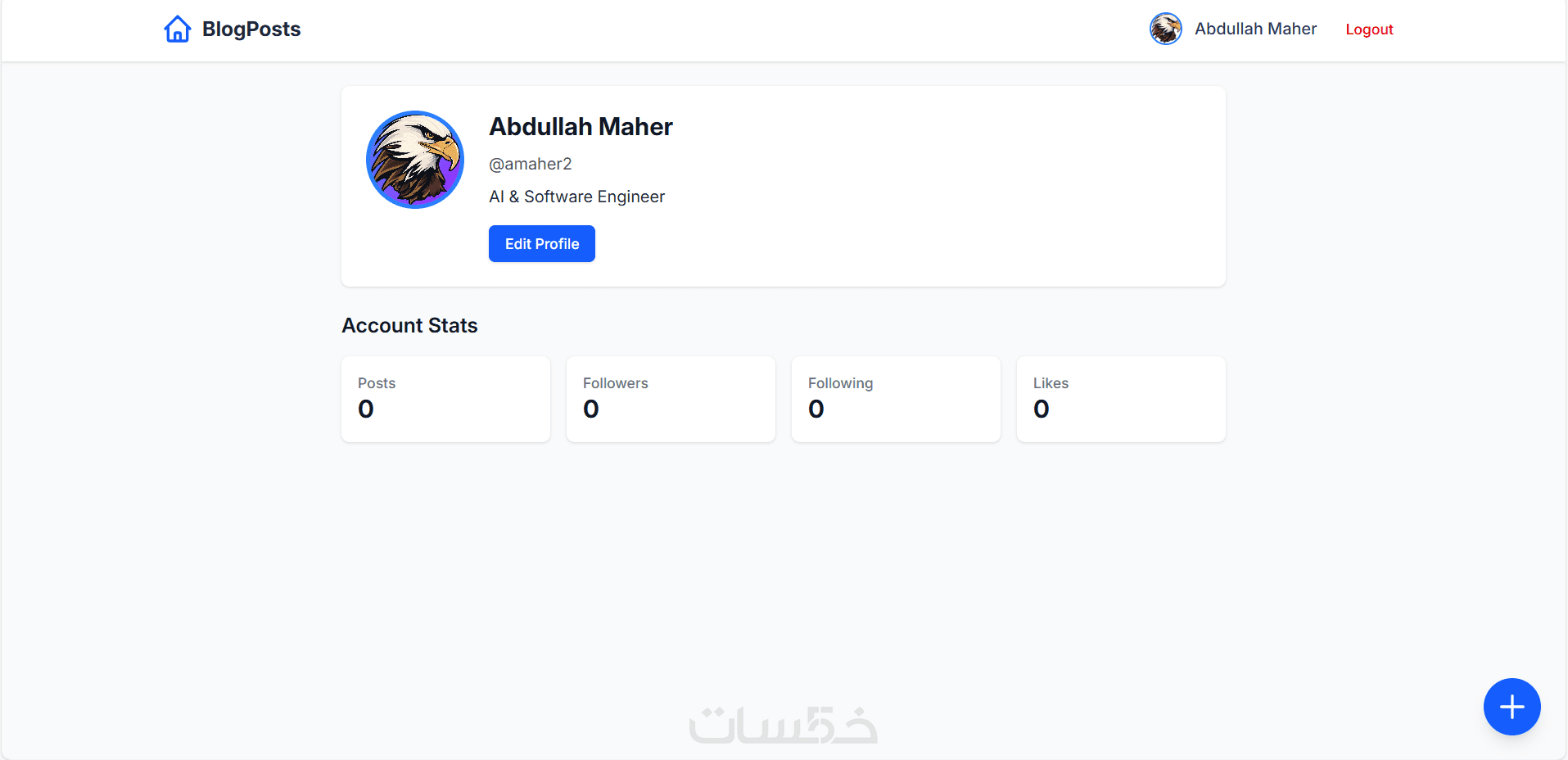
Task: Click the Posts count number zero
Action: tap(366, 409)
